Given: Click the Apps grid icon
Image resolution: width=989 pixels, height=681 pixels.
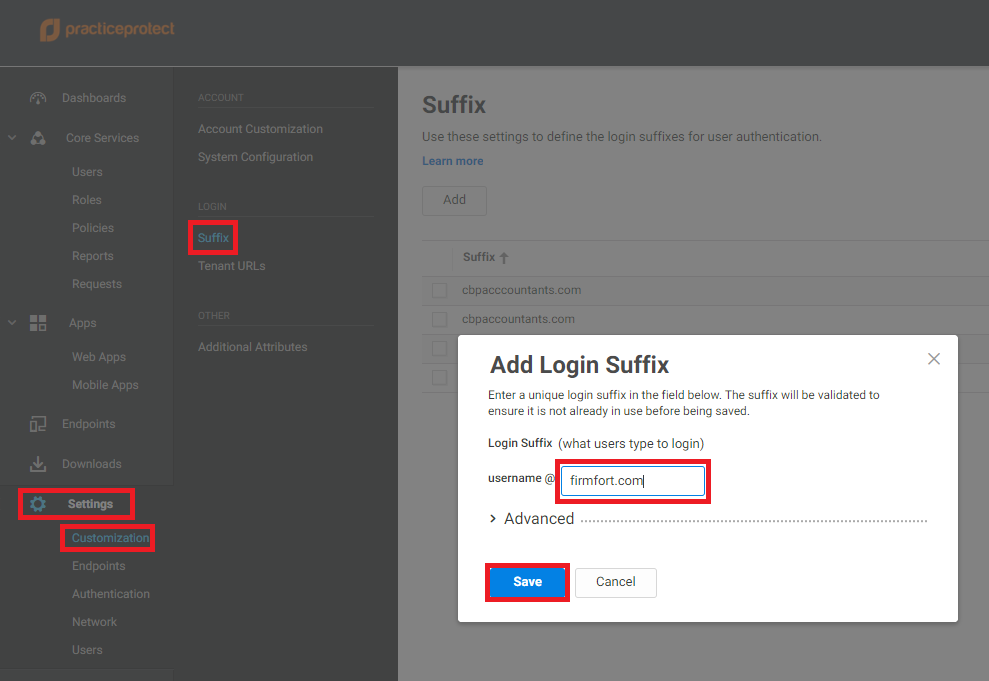Looking at the screenshot, I should click(38, 323).
